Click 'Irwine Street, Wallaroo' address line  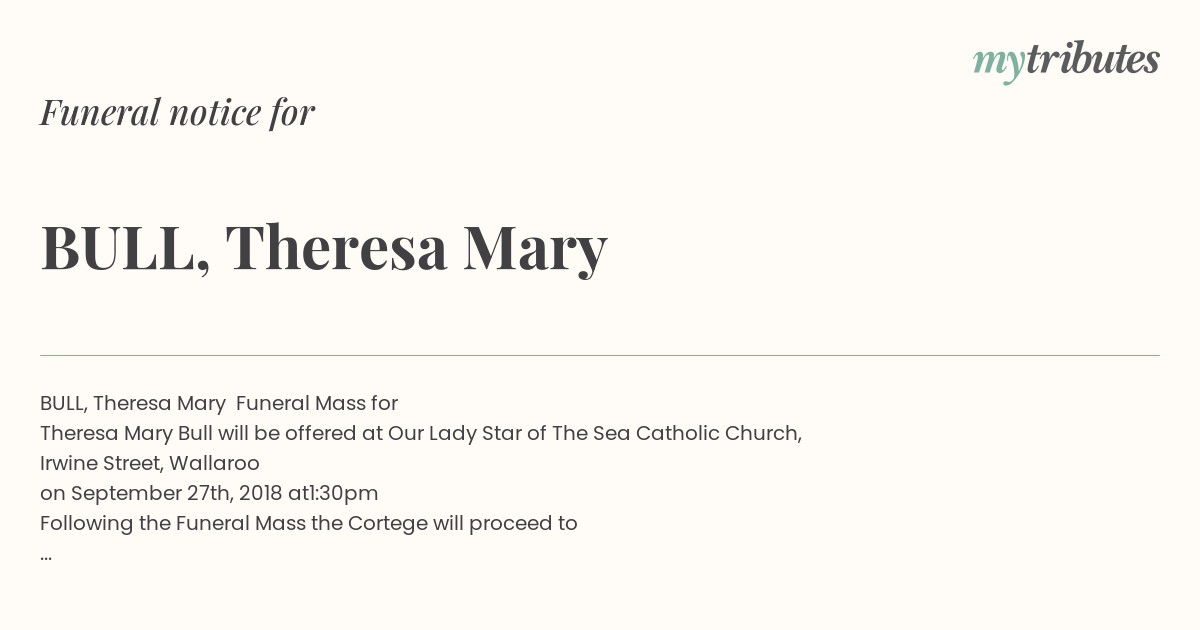[150, 463]
